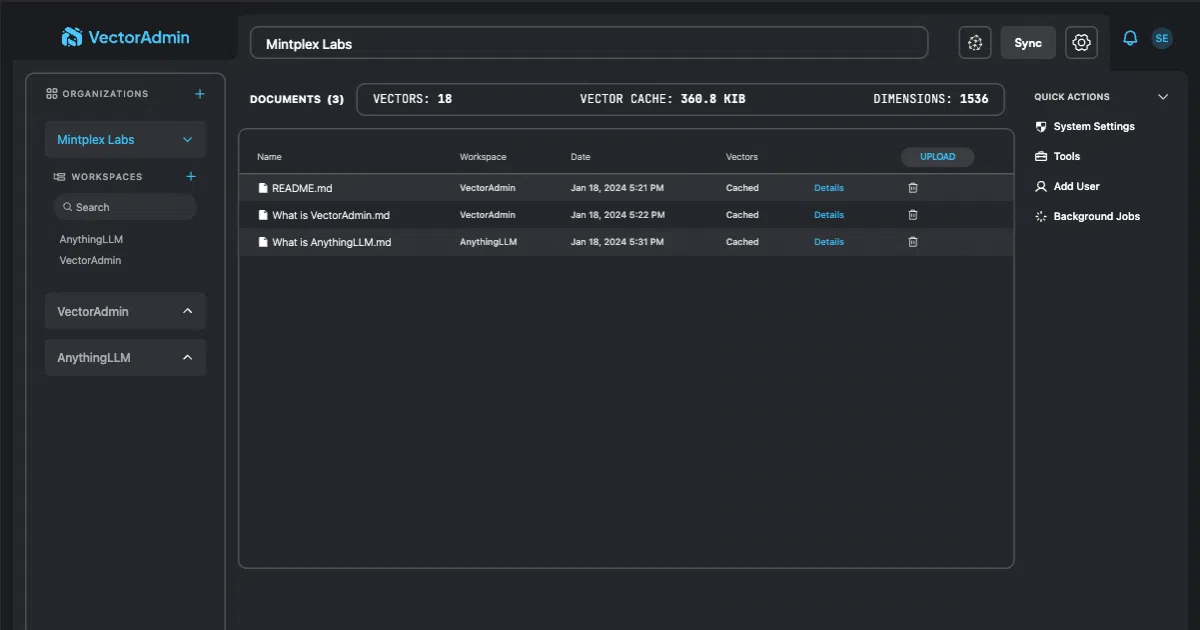Viewport: 1200px width, 630px height.
Task: Delete the README.md document via trash icon
Action: [912, 188]
